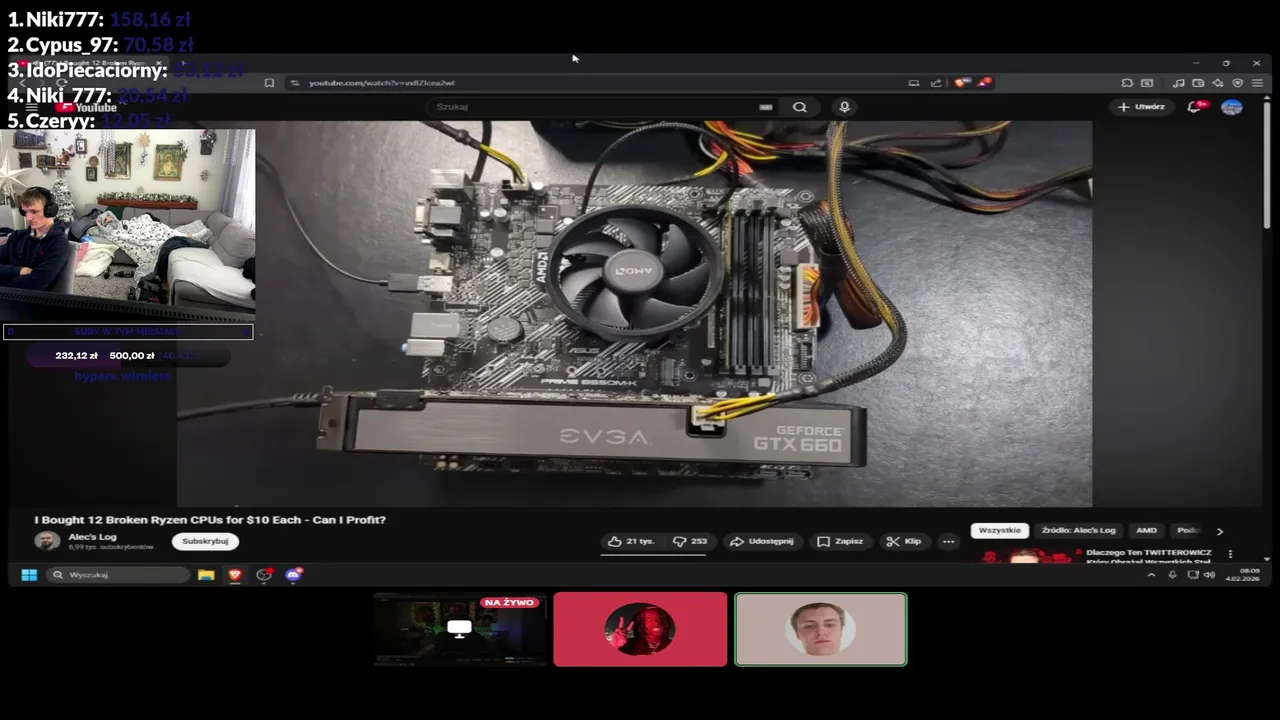Dislike the video showing 253

click(690, 541)
